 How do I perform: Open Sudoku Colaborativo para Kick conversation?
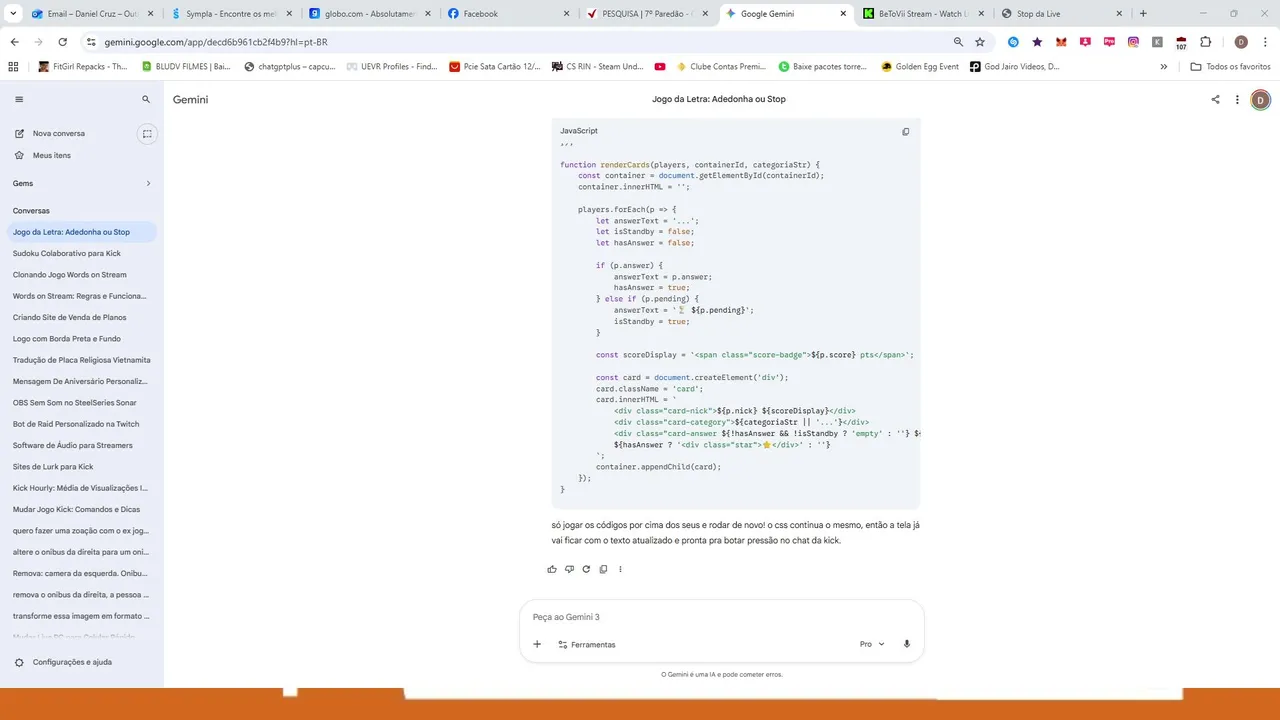(x=80, y=253)
